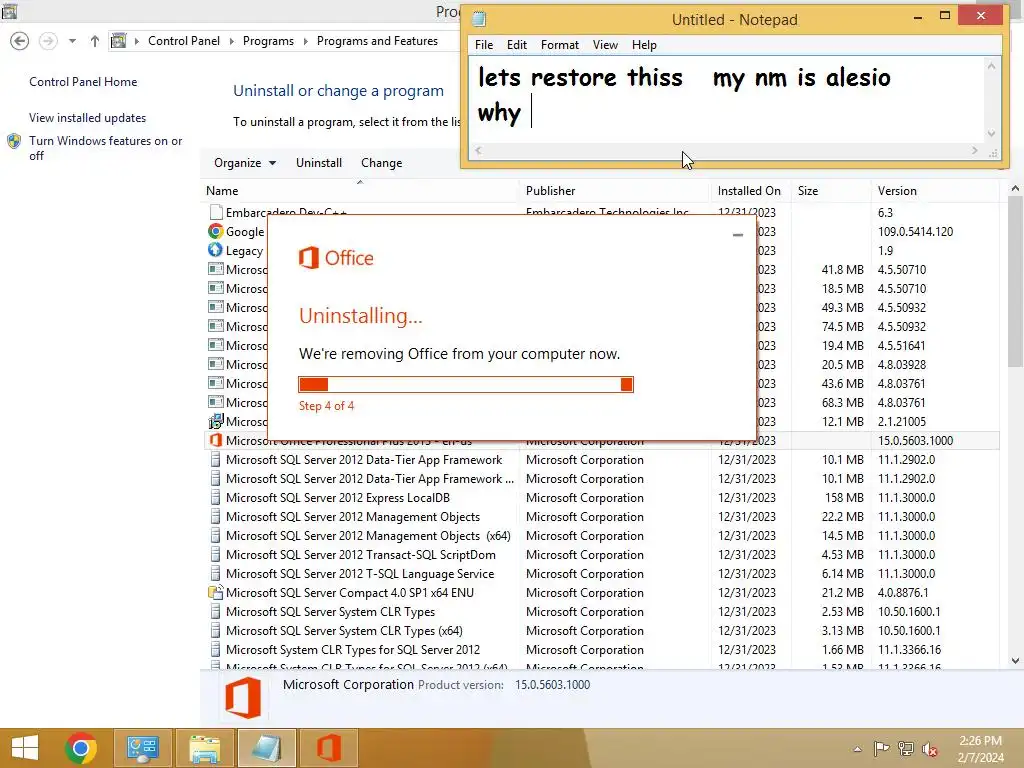This screenshot has height=768, width=1024.
Task: Click icon of Microsoft System CLR Types for SQL Server 2012
Action: [x=216, y=650]
